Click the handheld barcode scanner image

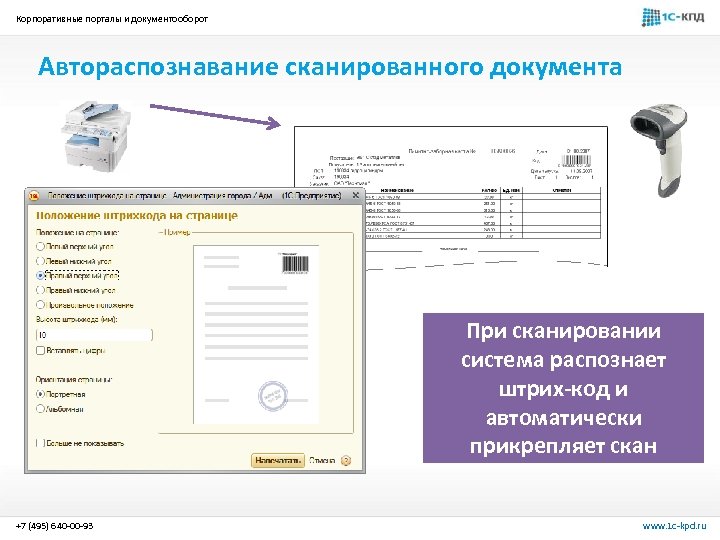(x=659, y=151)
